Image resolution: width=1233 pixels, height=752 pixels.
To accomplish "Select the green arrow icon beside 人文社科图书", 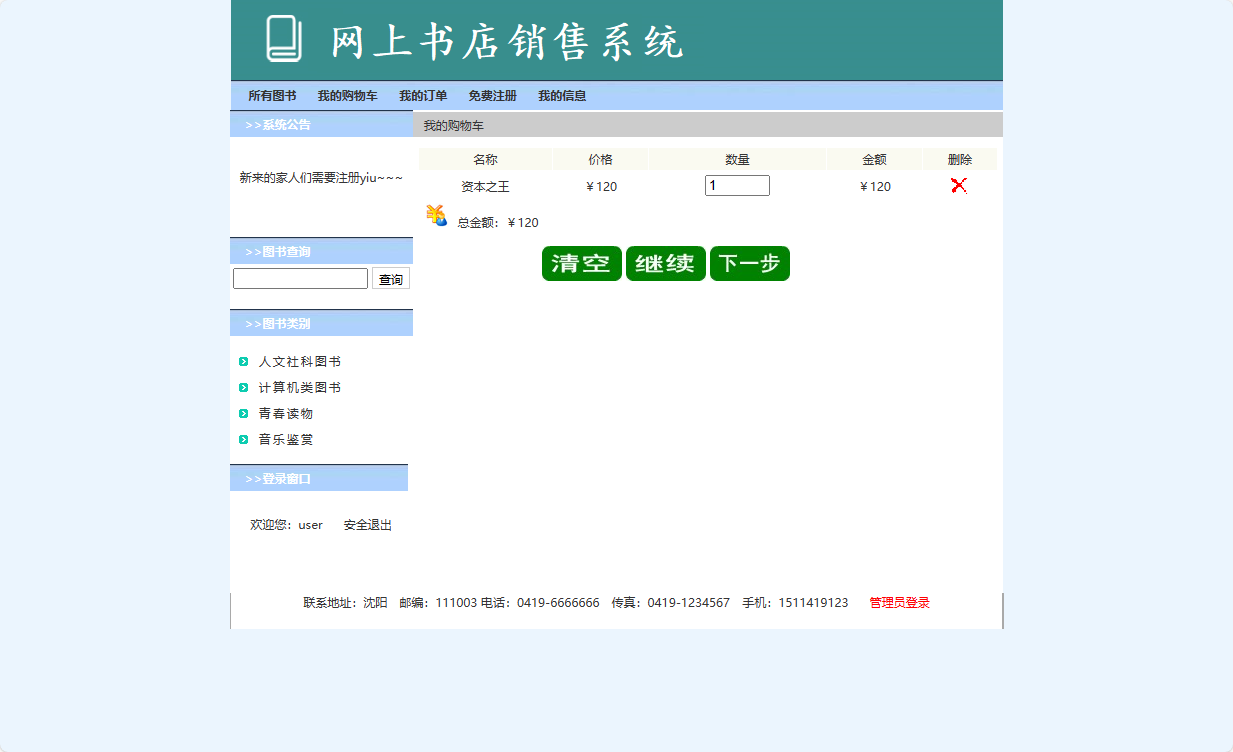I will click(x=242, y=361).
